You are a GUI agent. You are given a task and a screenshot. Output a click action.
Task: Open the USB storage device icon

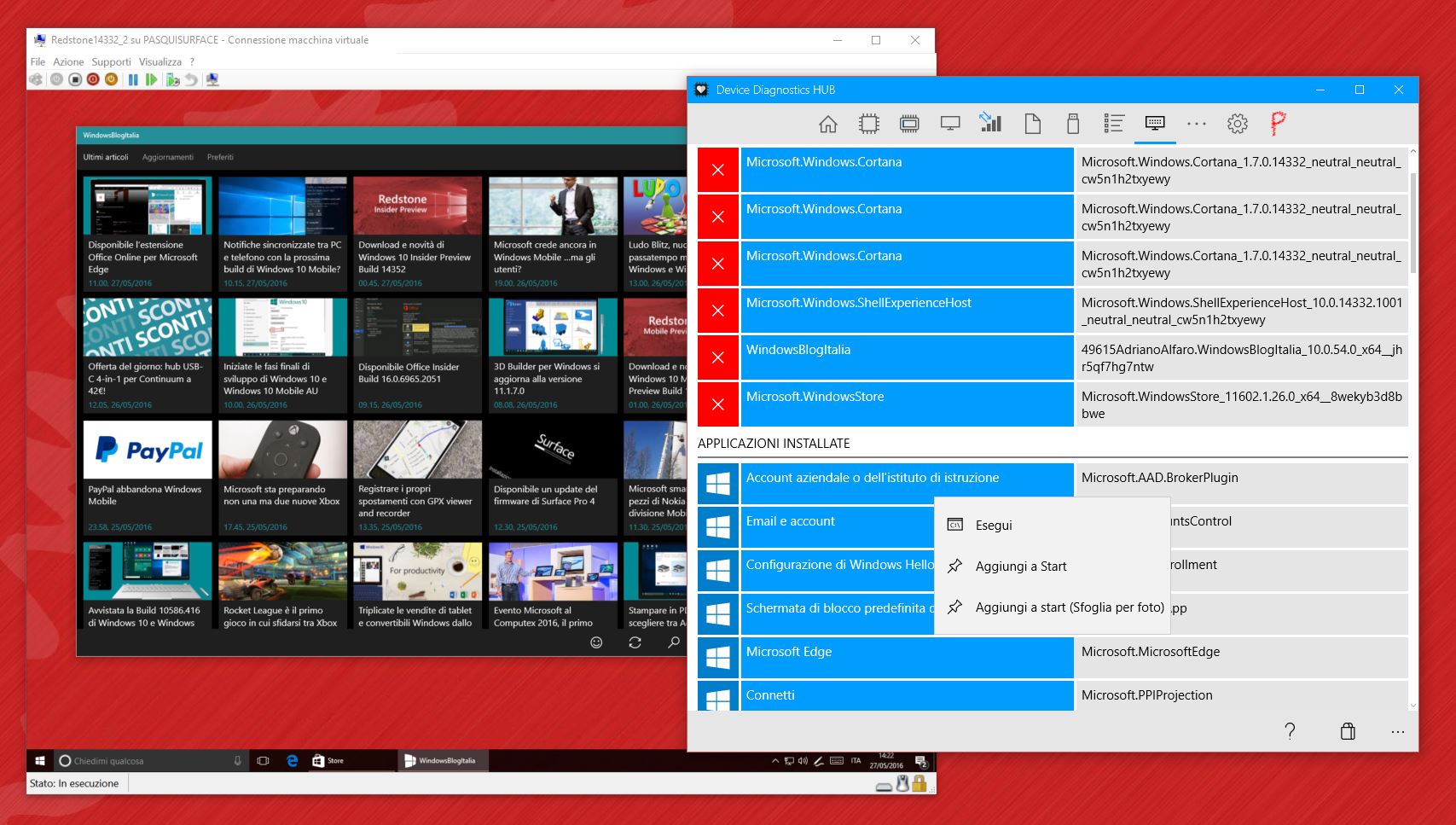pyautogui.click(x=1073, y=125)
